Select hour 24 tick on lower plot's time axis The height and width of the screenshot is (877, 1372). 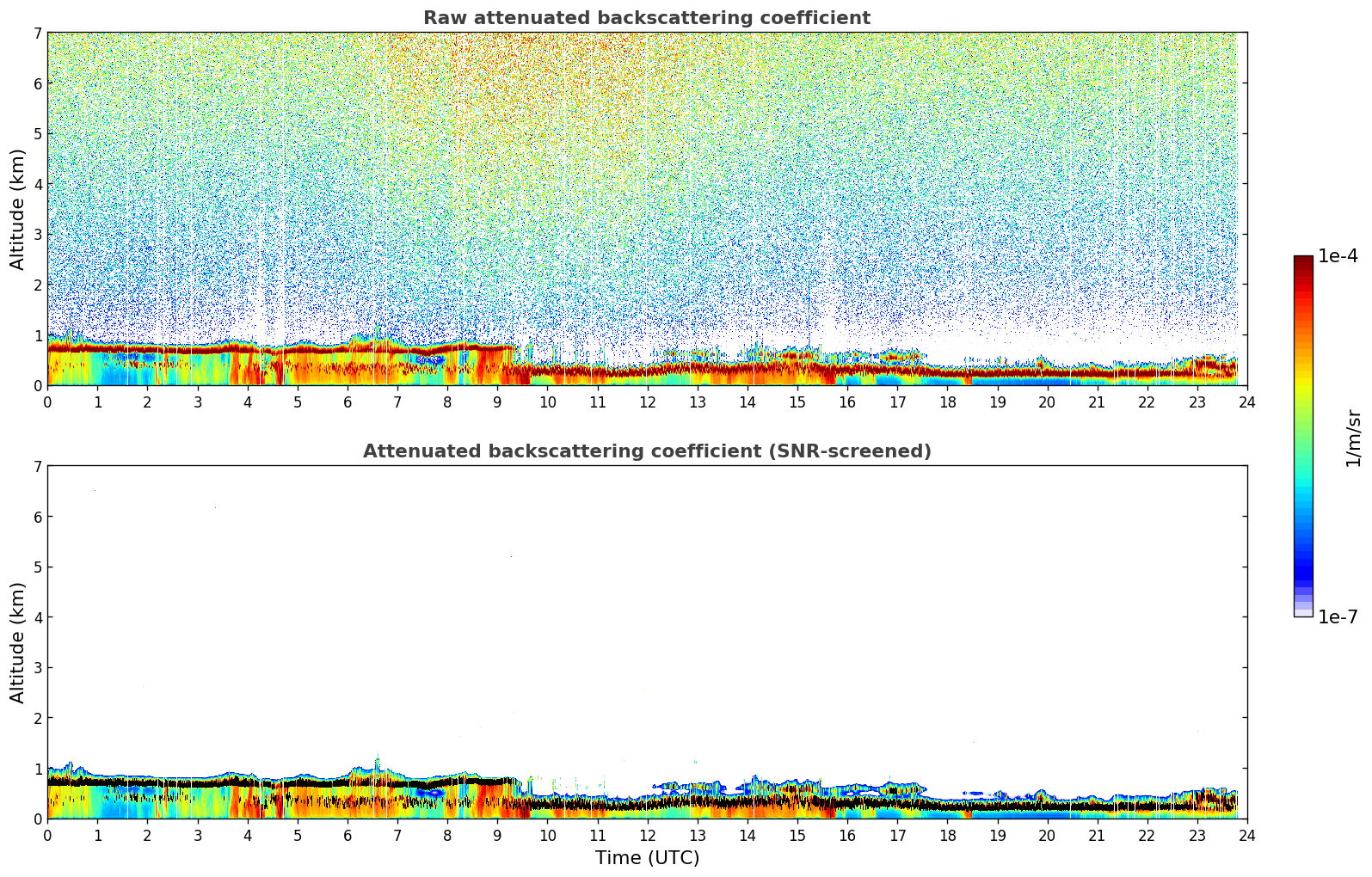[x=1246, y=835]
